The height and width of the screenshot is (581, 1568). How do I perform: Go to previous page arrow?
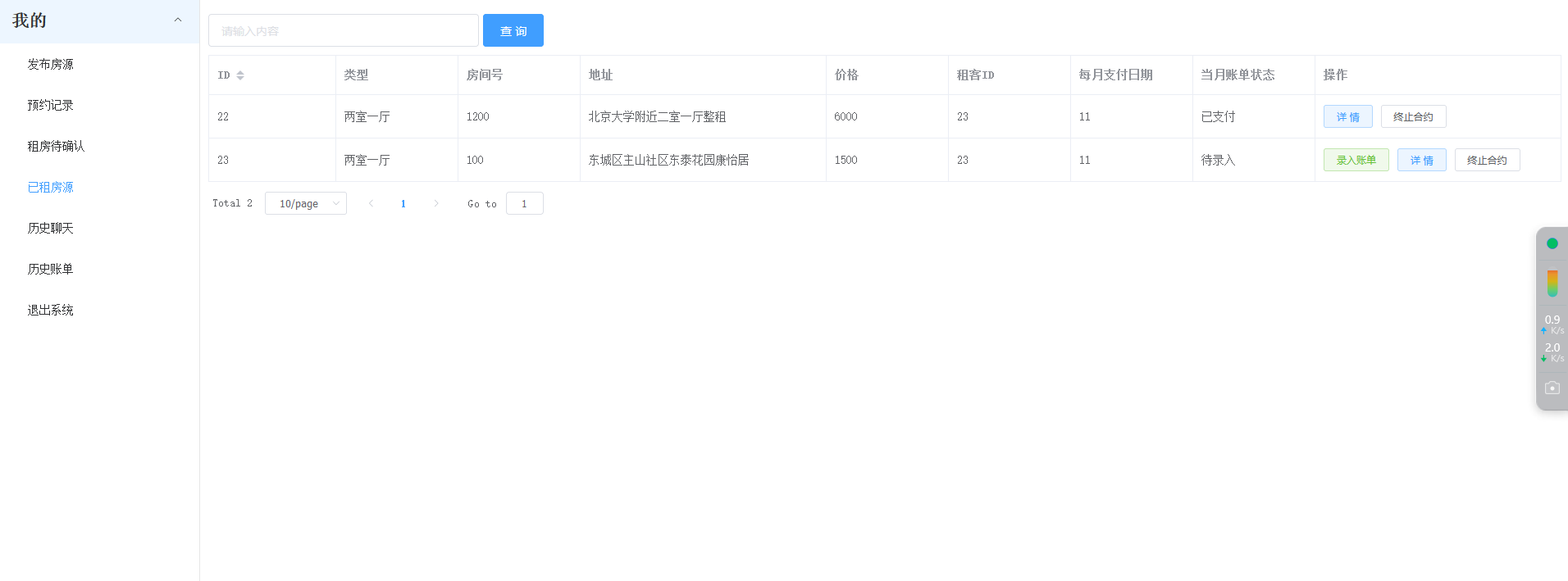pyautogui.click(x=371, y=203)
